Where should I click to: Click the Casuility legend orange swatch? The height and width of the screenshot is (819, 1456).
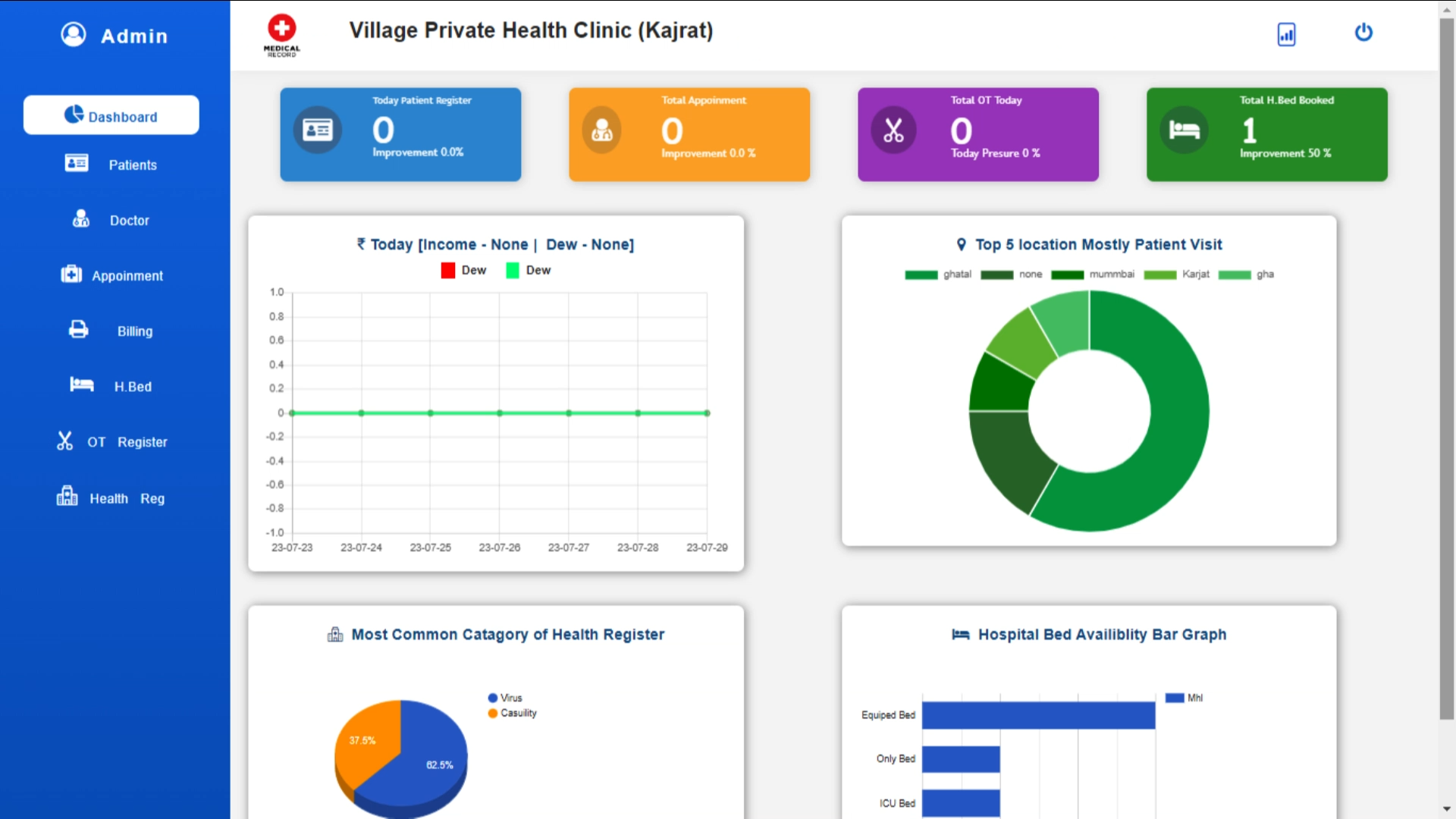(493, 713)
